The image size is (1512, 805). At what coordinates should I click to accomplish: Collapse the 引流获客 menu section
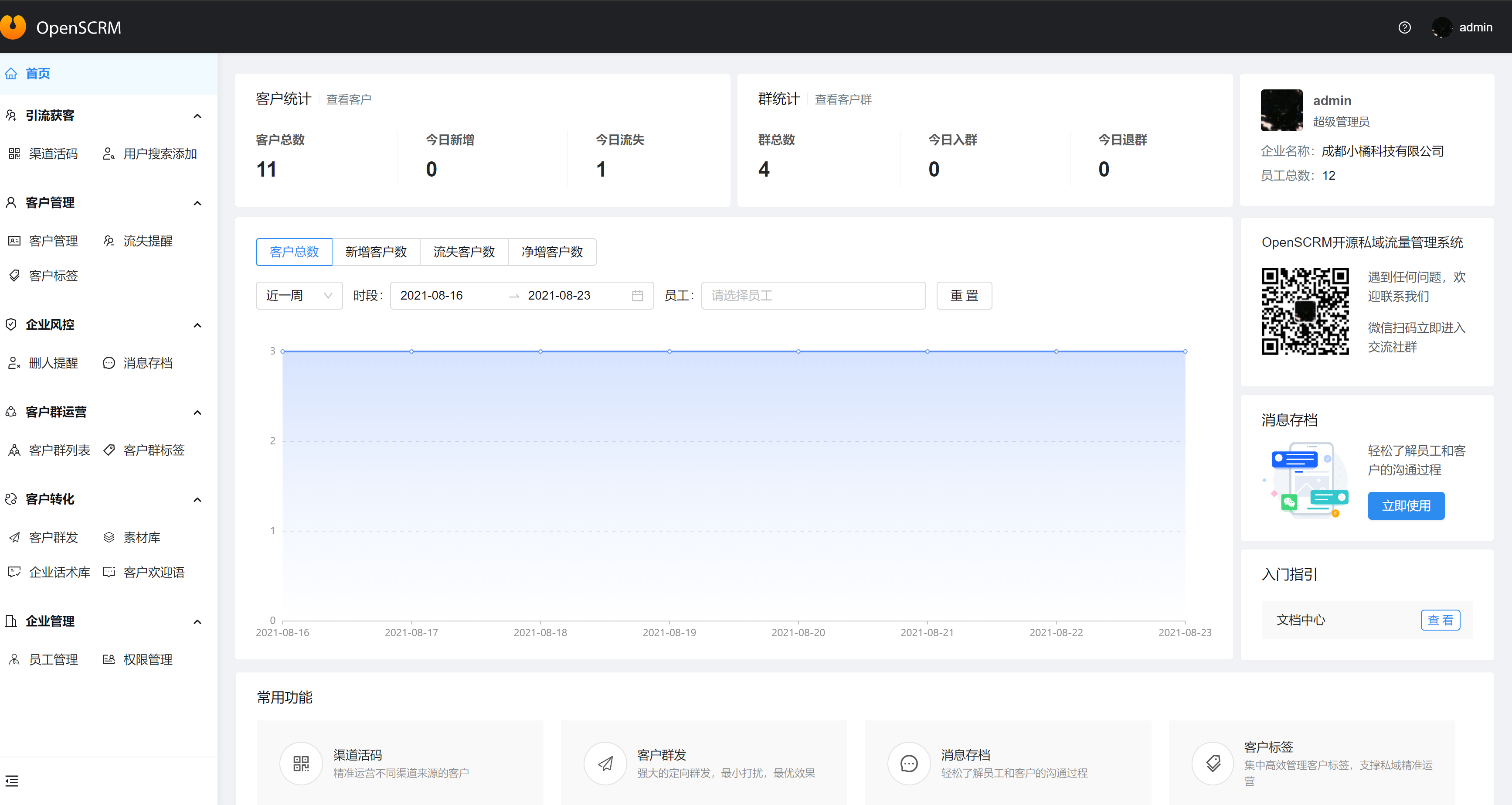pyautogui.click(x=197, y=116)
